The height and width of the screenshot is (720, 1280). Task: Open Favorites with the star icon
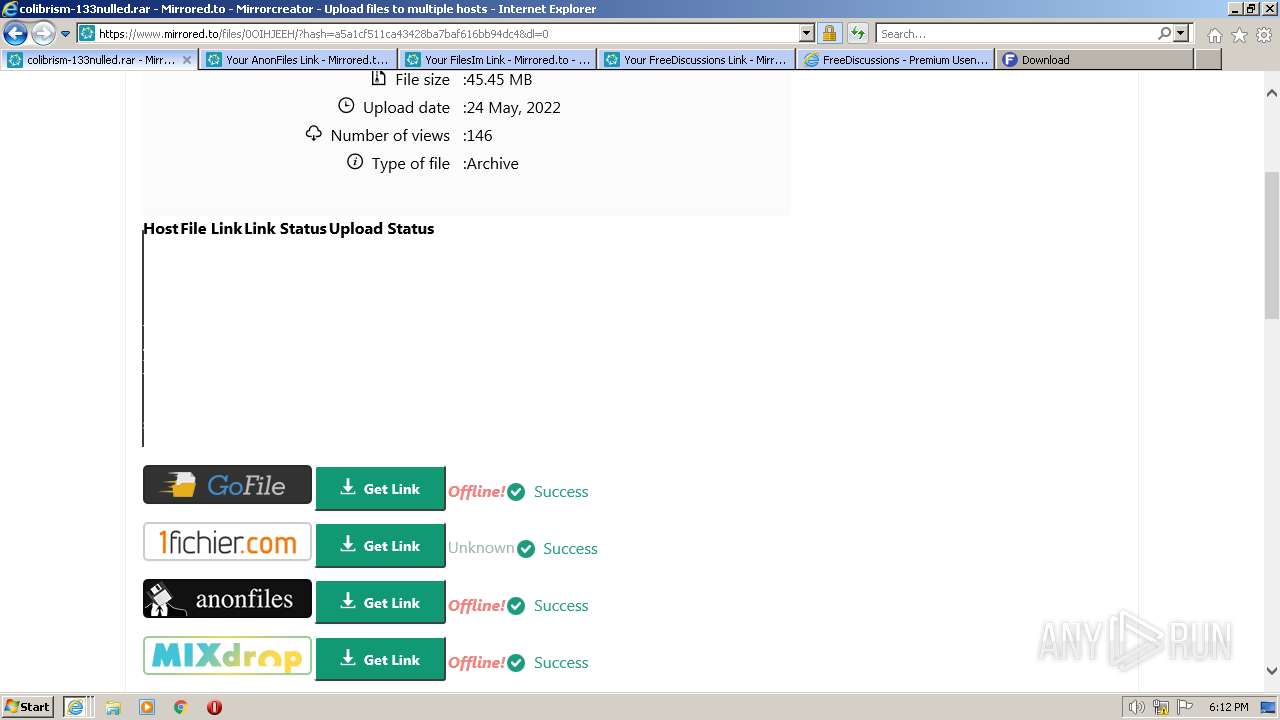(1239, 35)
